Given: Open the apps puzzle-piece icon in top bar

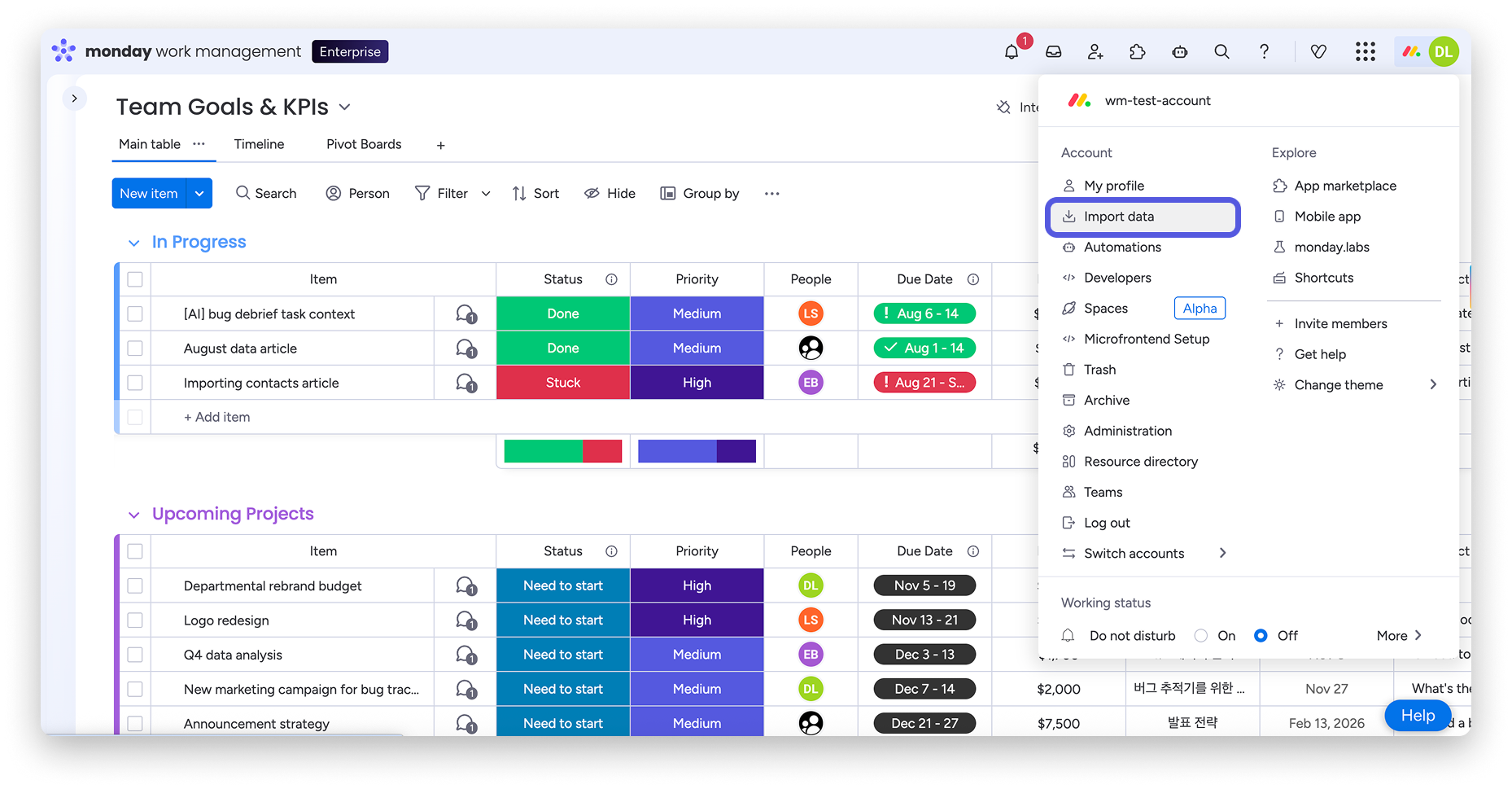Looking at the screenshot, I should (1138, 52).
